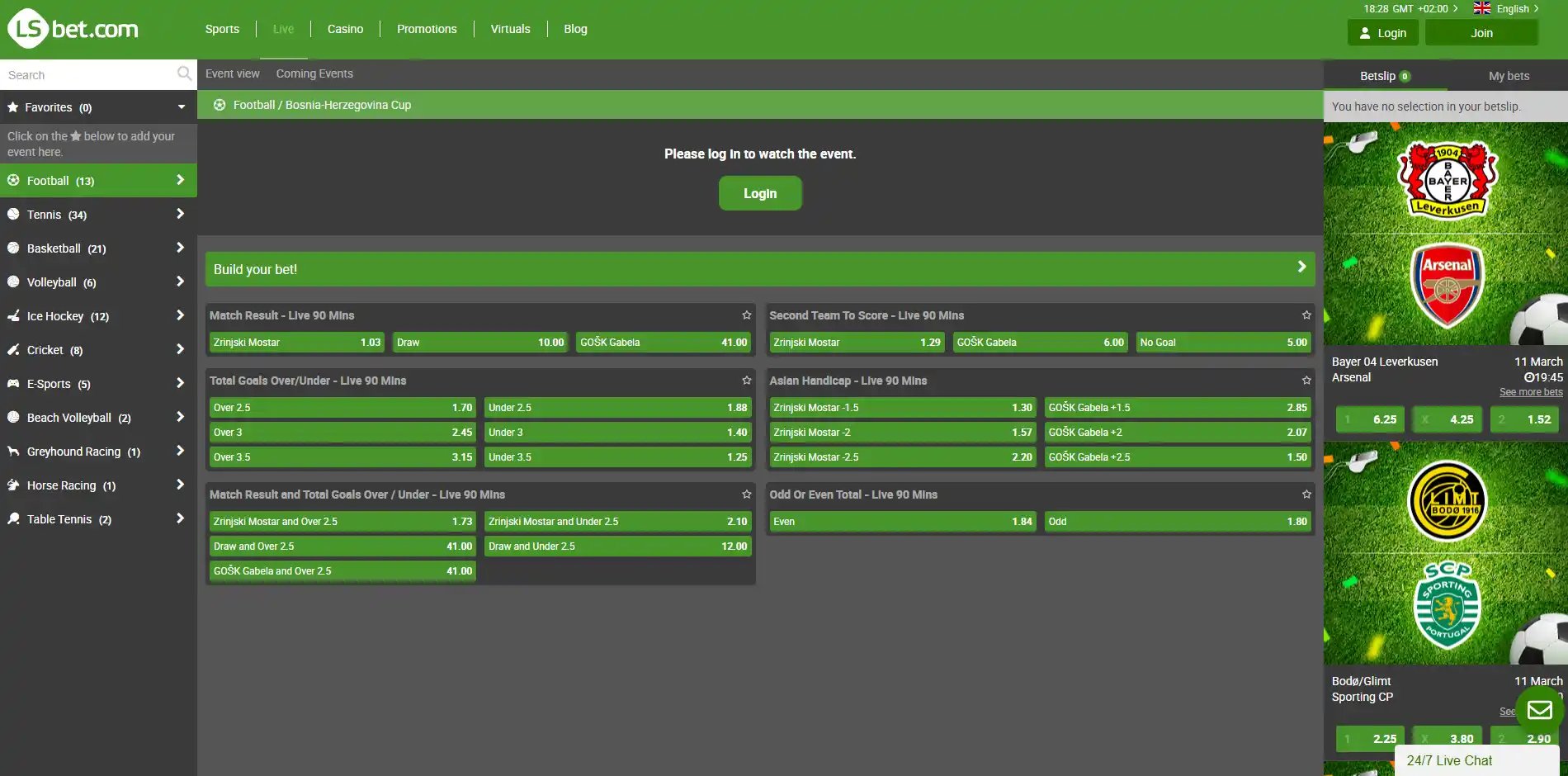Click the Search input field
This screenshot has height=776, width=1568.
88,74
